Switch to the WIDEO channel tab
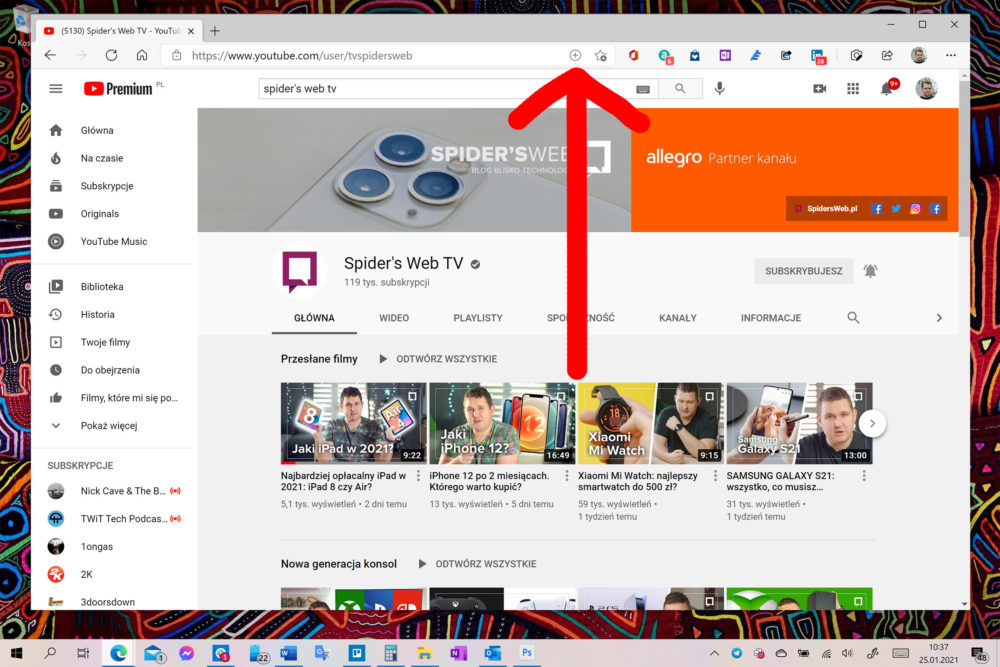Screen dimensions: 1000x667 click(x=394, y=318)
